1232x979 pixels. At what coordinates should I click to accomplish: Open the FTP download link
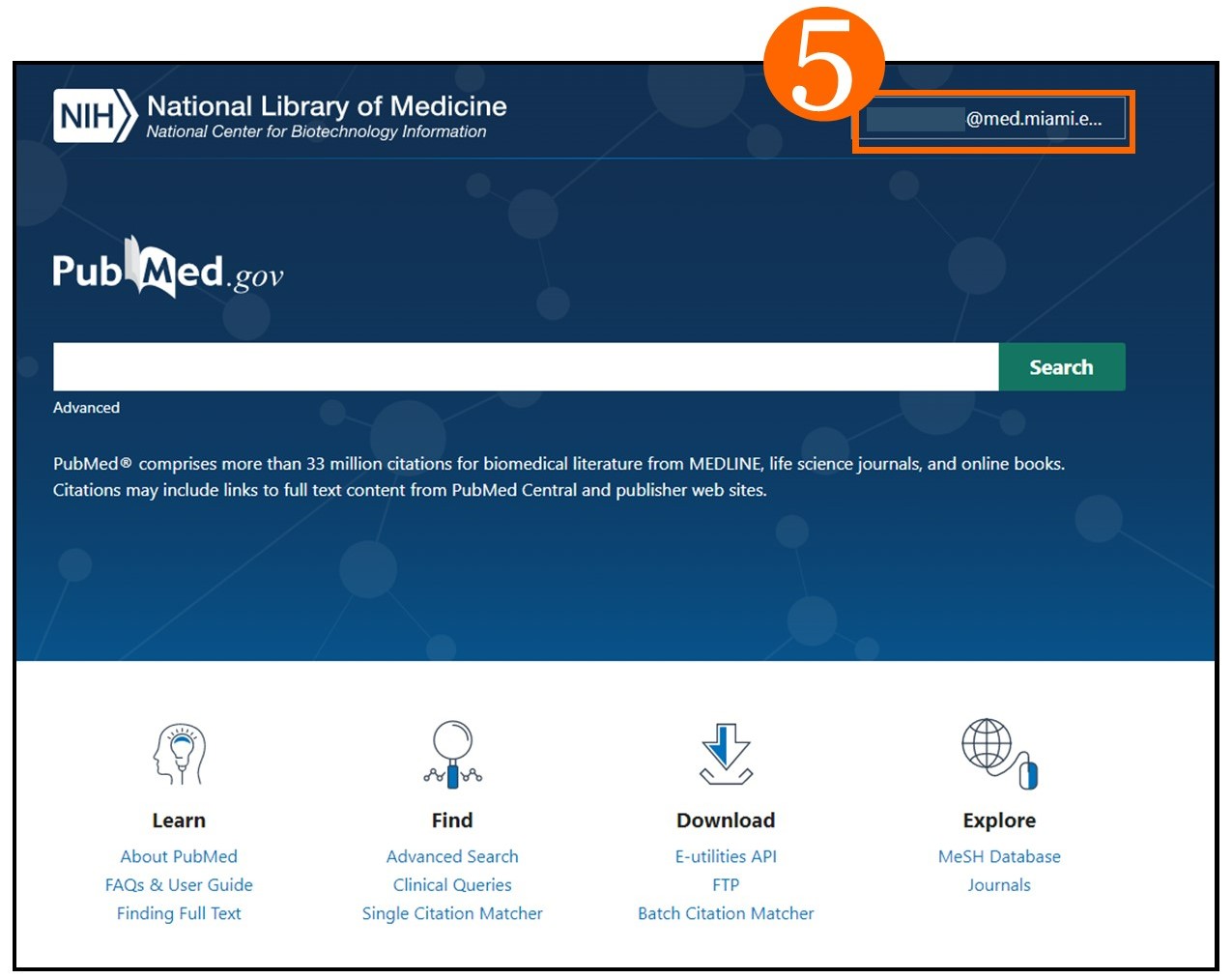[725, 884]
